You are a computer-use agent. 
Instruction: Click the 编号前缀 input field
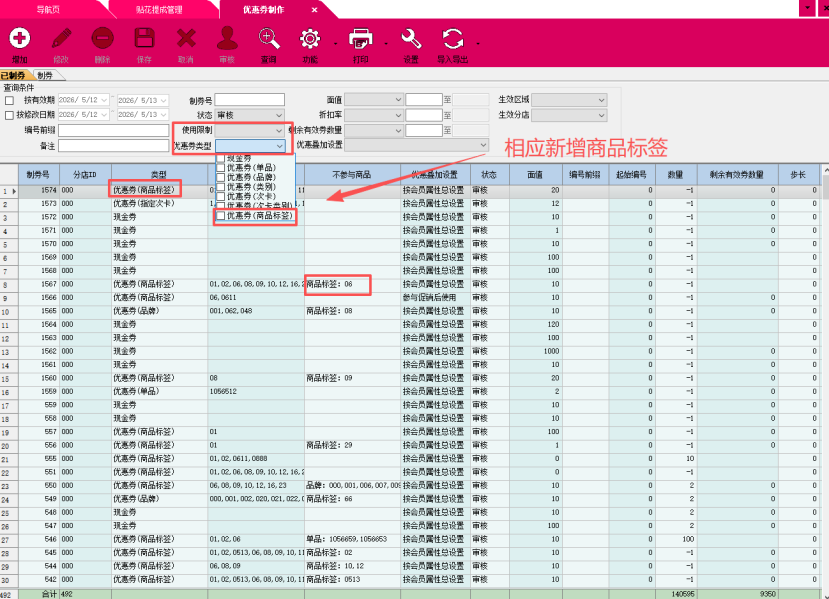tap(114, 130)
